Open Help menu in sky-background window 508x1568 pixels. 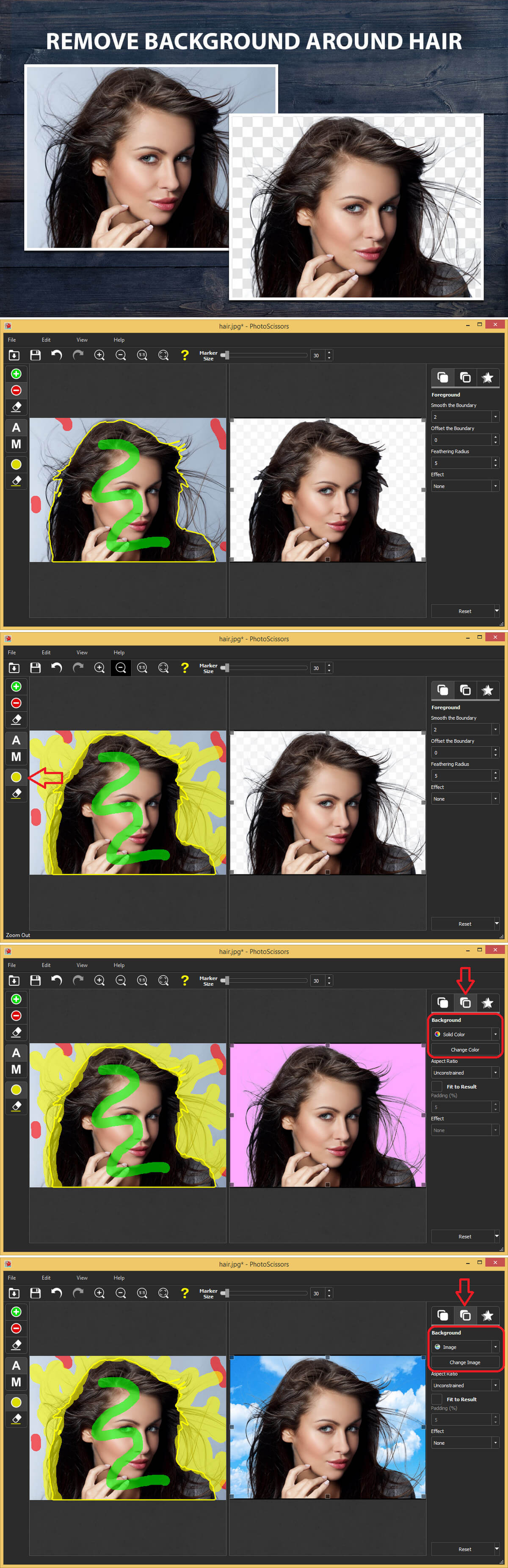[x=119, y=1278]
